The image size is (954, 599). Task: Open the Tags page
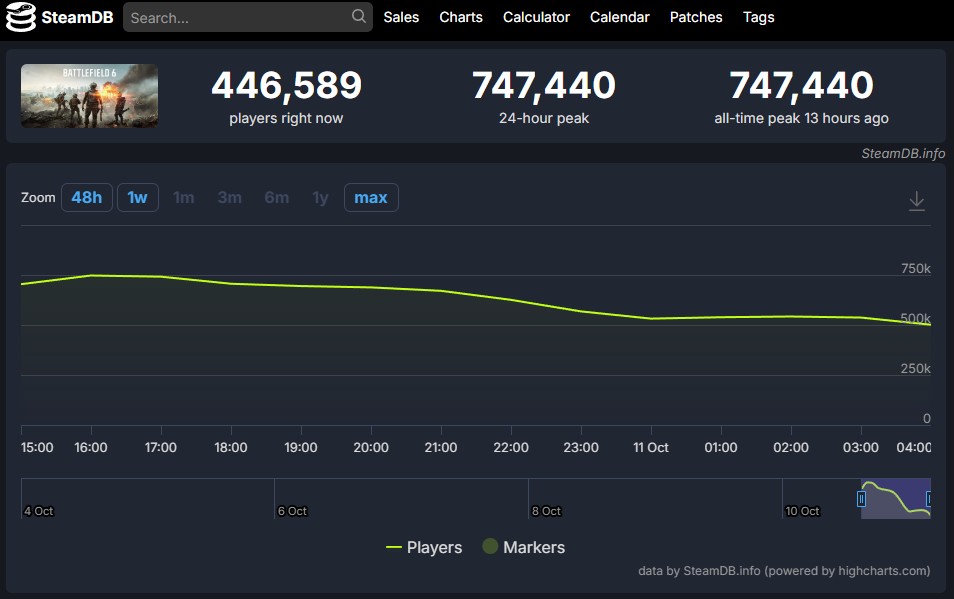758,17
